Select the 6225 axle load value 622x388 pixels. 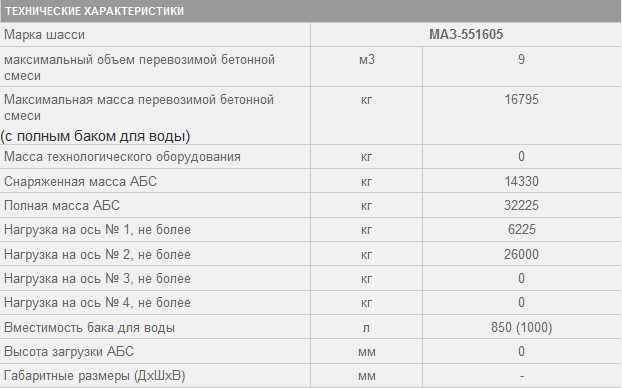pos(522,230)
